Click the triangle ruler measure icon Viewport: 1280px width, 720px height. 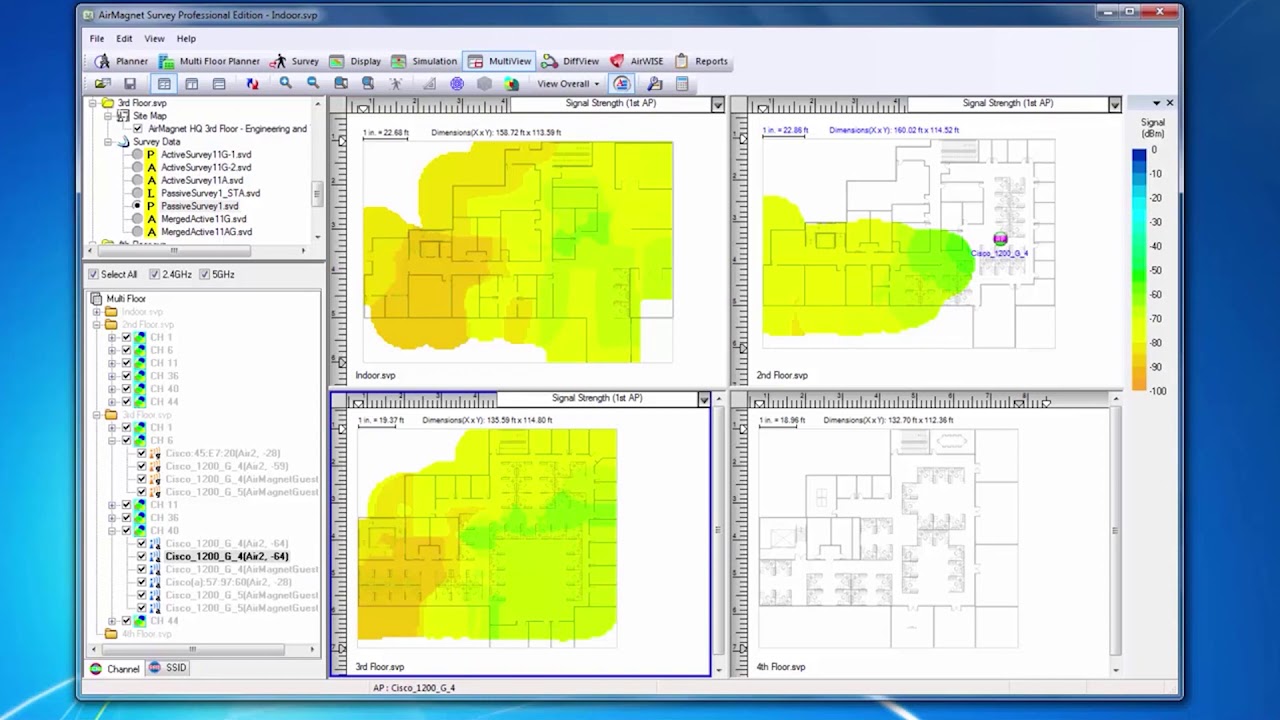(x=429, y=84)
